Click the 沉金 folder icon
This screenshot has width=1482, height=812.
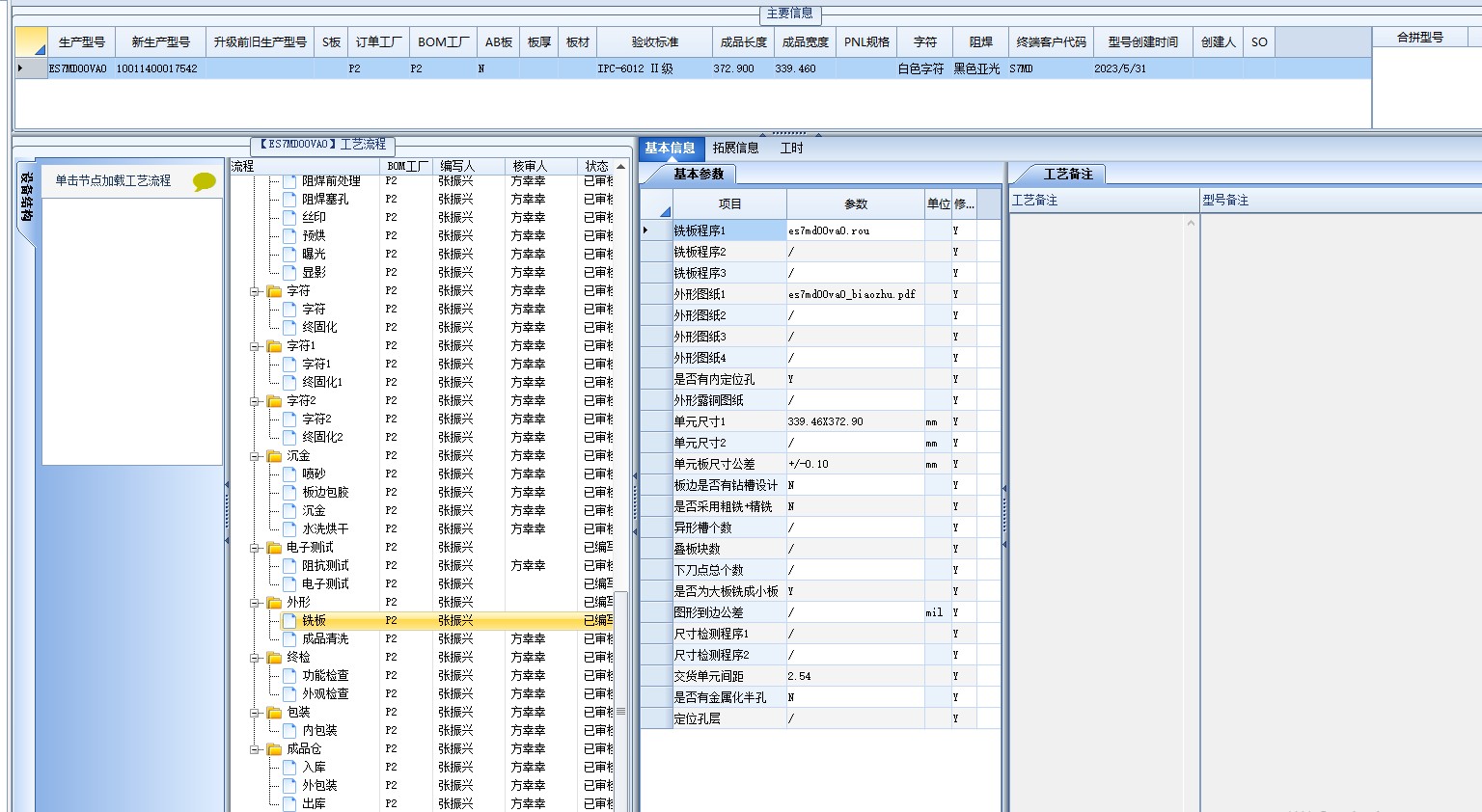click(274, 456)
